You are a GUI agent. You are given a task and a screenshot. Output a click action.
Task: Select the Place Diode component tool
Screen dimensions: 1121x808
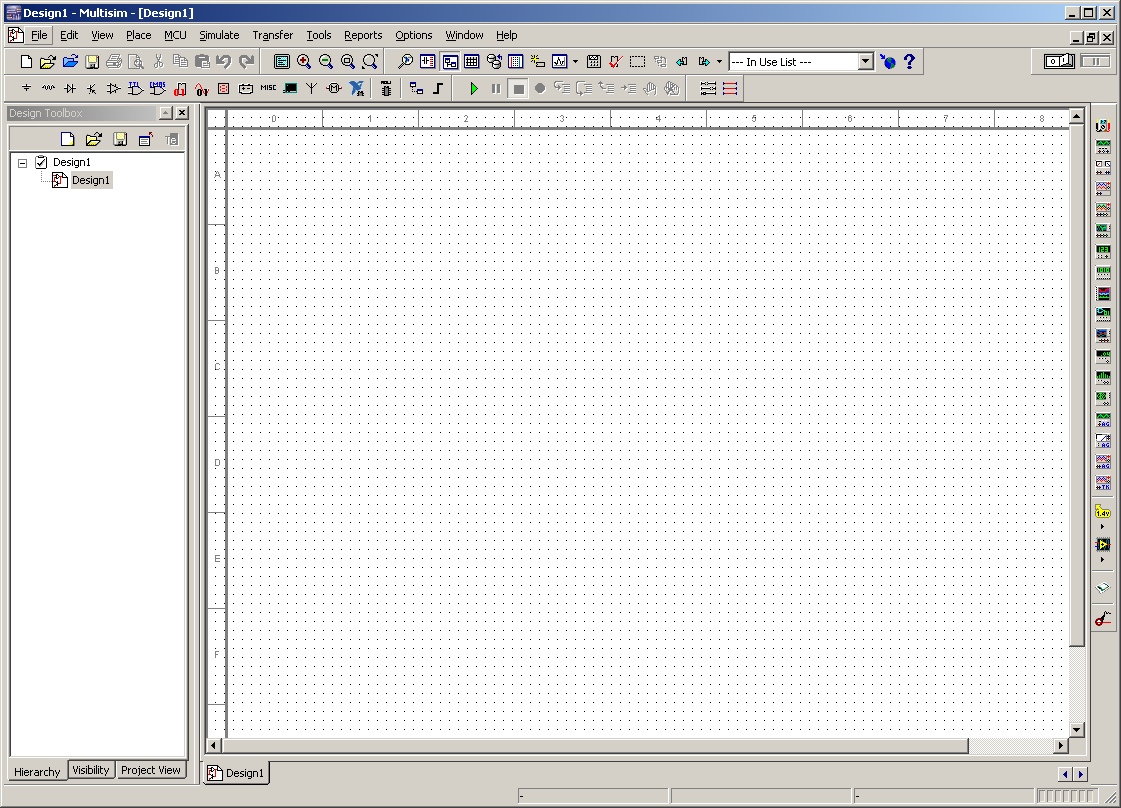point(70,89)
